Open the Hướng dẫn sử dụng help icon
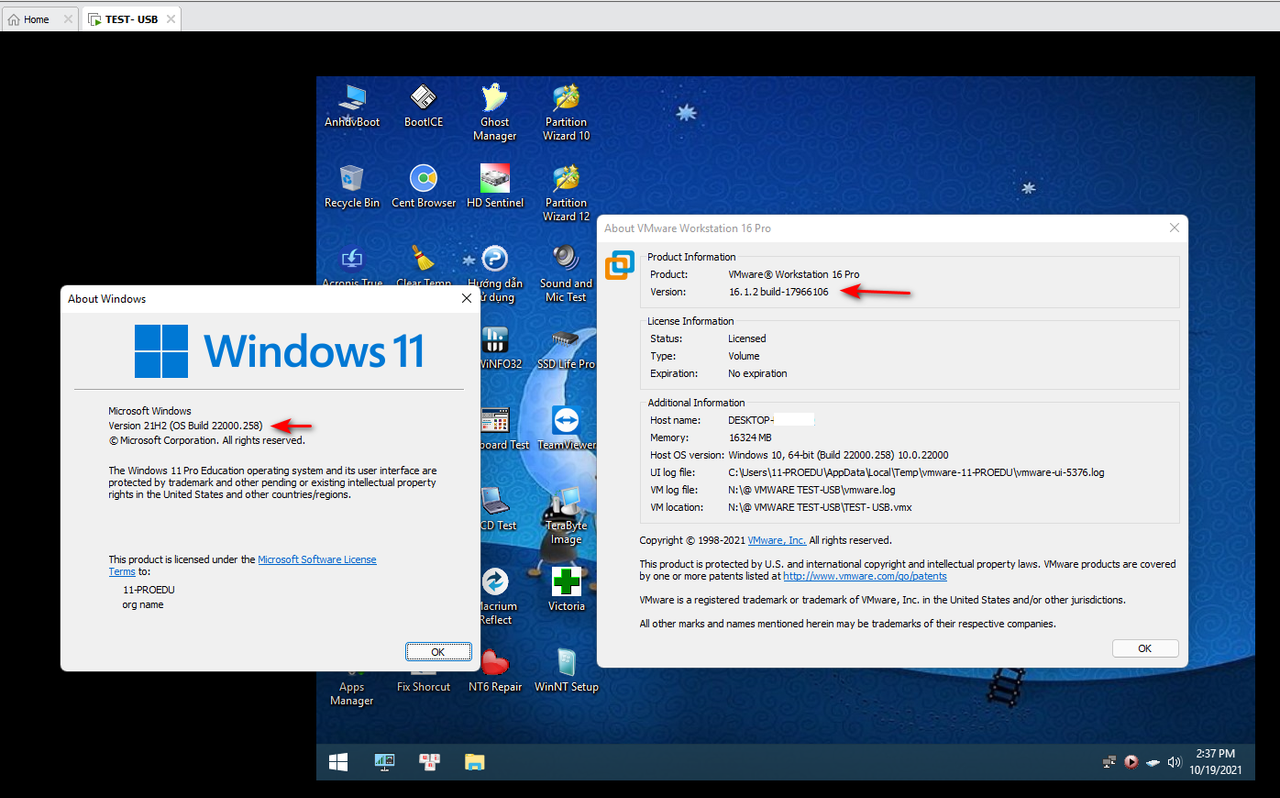This screenshot has height=798, width=1280. pos(495,273)
